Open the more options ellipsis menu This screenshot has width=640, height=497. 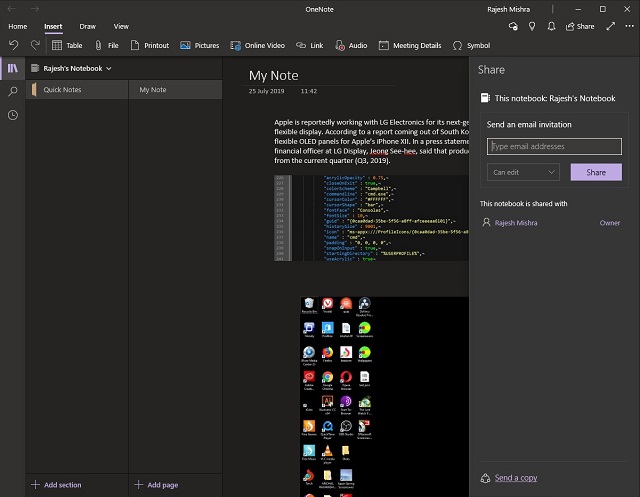tap(629, 26)
